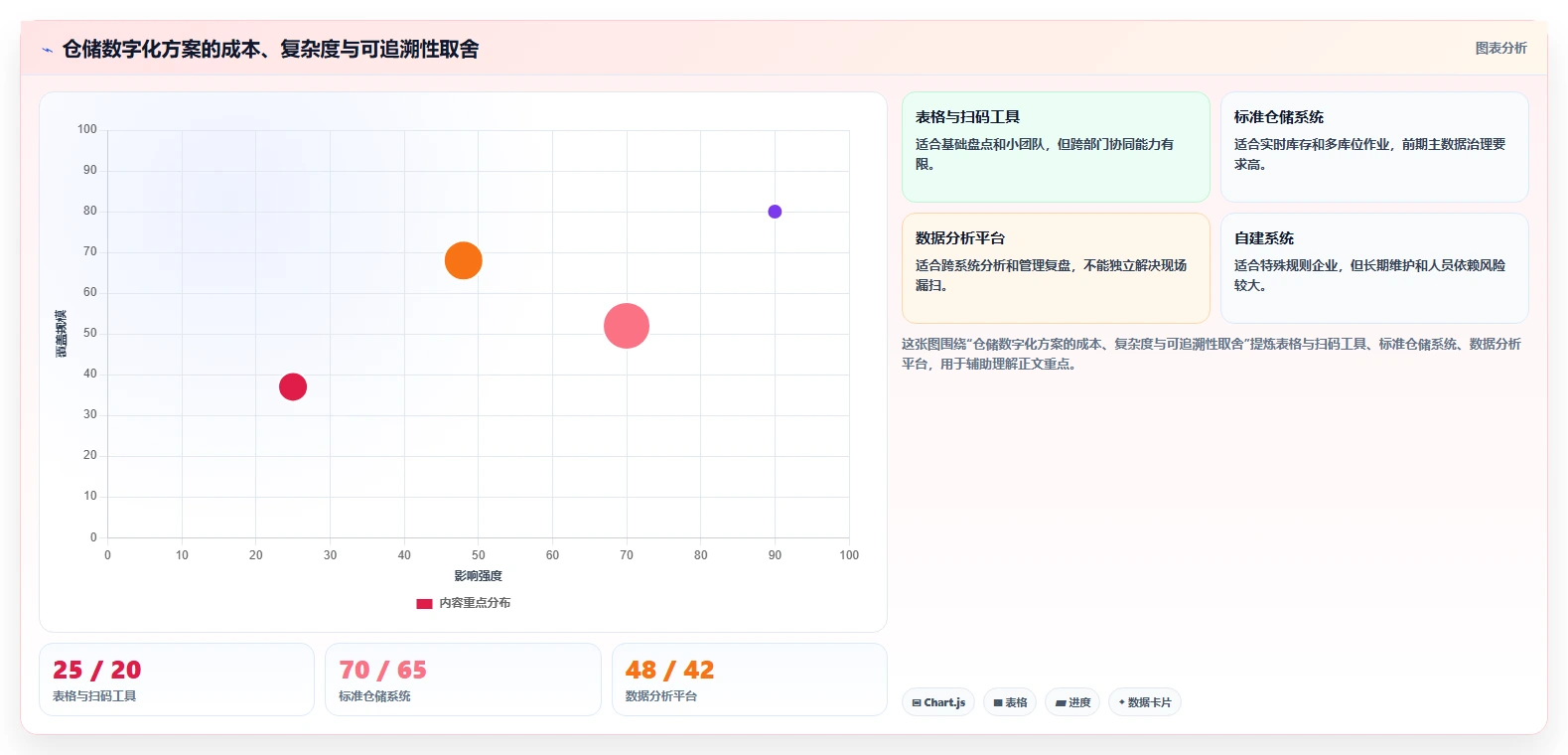Open the 数据分析平台 orange description card
Viewport: 1568px width, 755px height.
[1056, 268]
